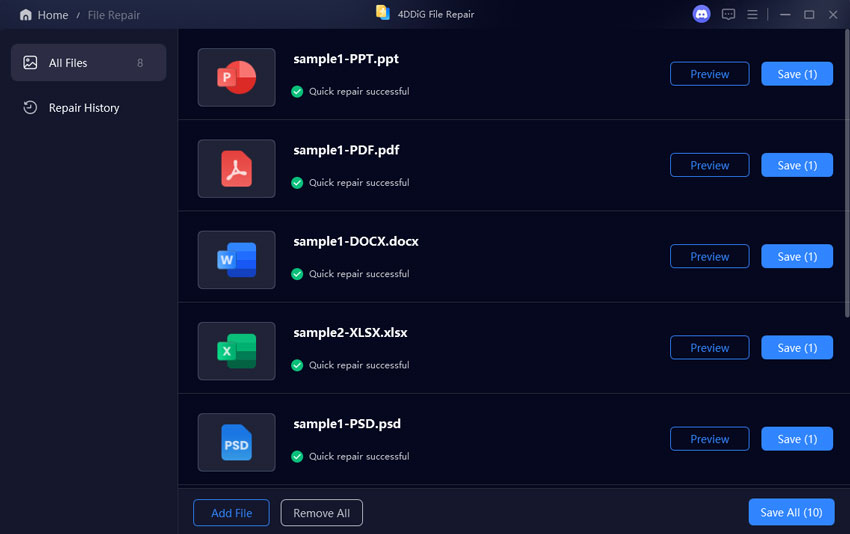This screenshot has height=534, width=850.
Task: Click the Excel file thumbnail icon
Action: (x=236, y=351)
